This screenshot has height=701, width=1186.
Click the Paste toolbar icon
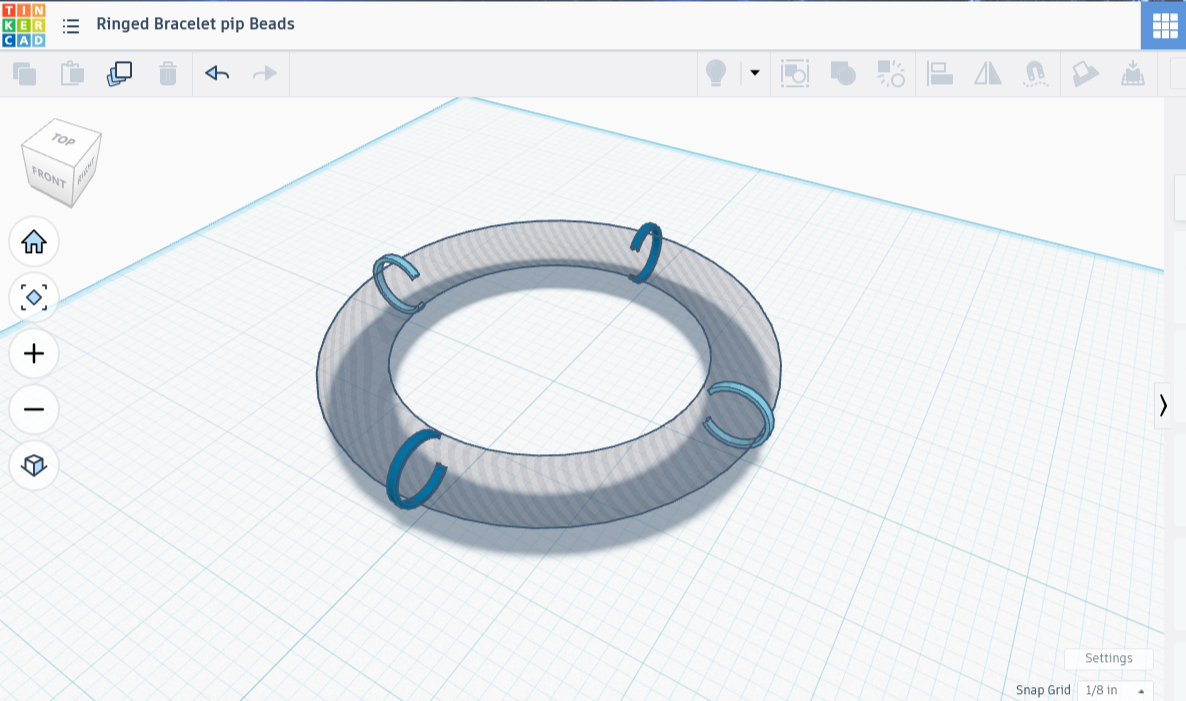(x=72, y=73)
